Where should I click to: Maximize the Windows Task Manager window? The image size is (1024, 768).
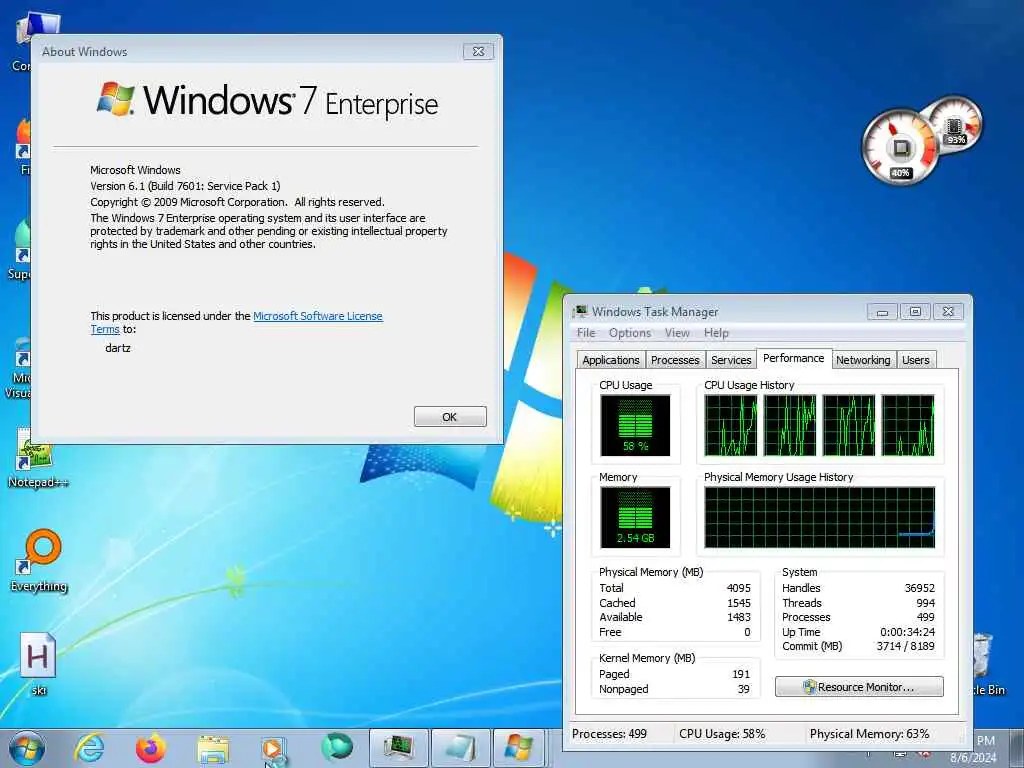coord(915,312)
